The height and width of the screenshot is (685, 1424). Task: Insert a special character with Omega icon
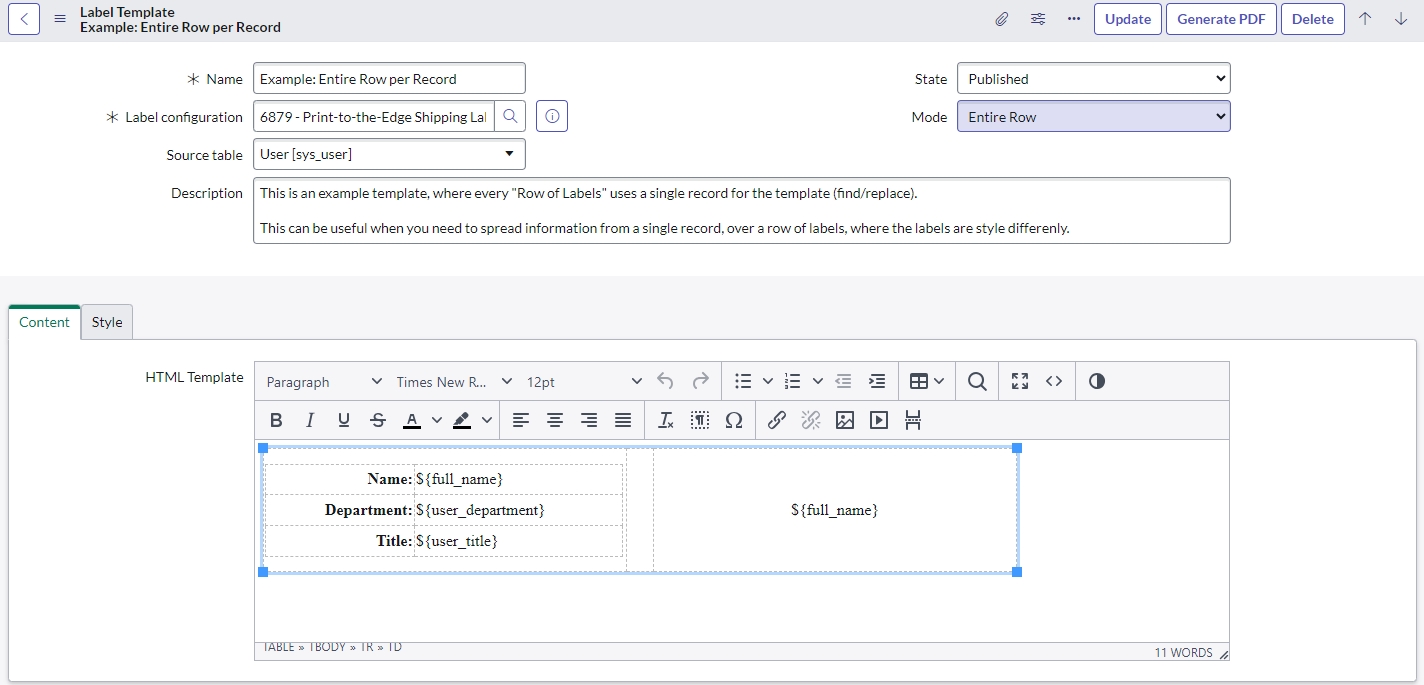(734, 420)
